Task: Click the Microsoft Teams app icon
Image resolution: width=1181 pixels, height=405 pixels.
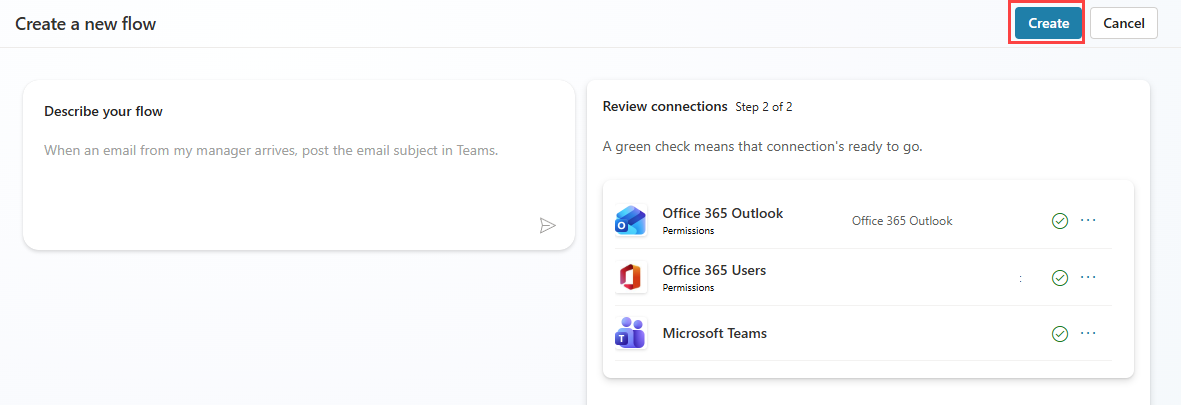Action: point(630,333)
